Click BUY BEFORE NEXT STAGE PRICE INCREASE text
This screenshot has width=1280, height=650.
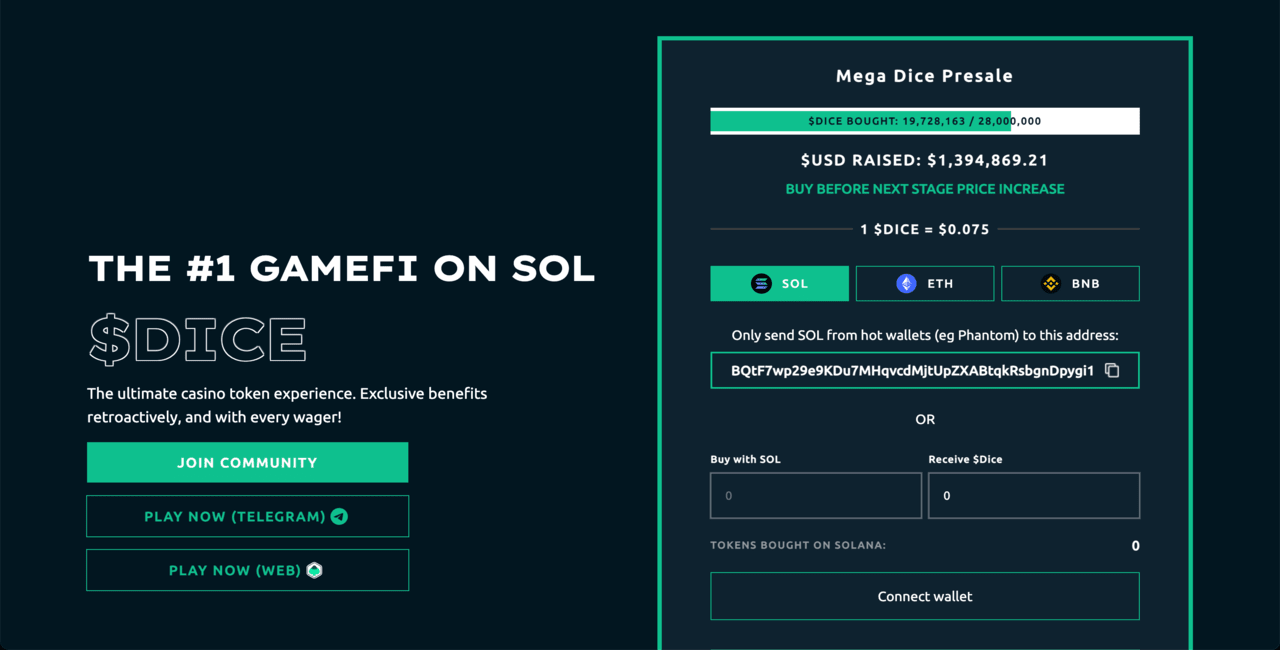point(925,189)
